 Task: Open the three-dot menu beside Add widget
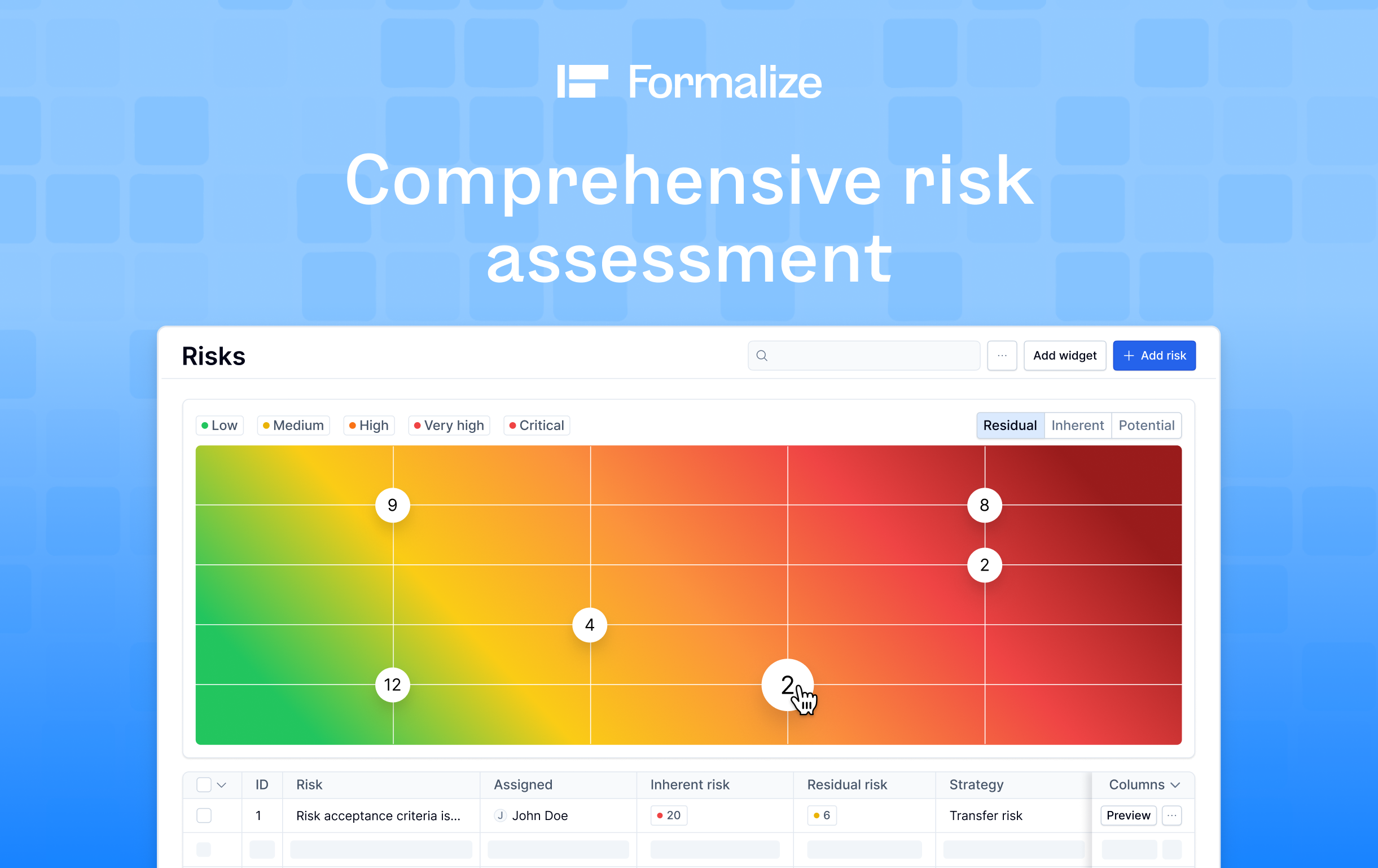(1002, 356)
